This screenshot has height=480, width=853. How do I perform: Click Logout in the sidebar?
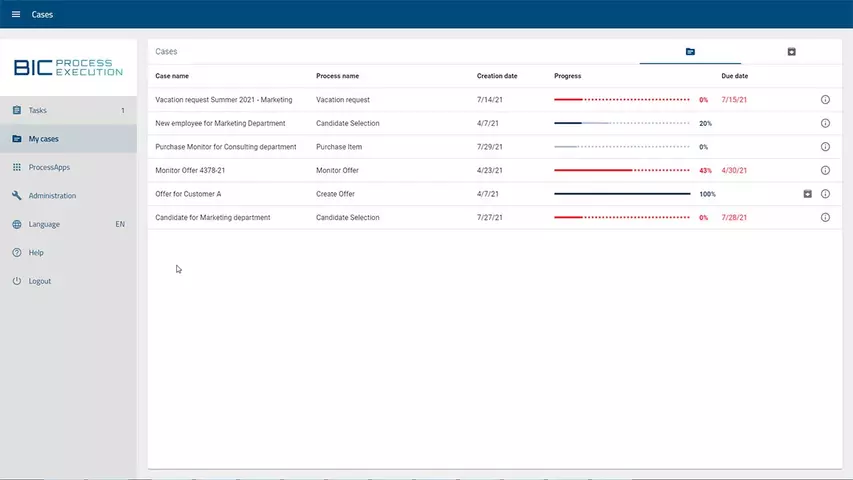[x=40, y=281]
